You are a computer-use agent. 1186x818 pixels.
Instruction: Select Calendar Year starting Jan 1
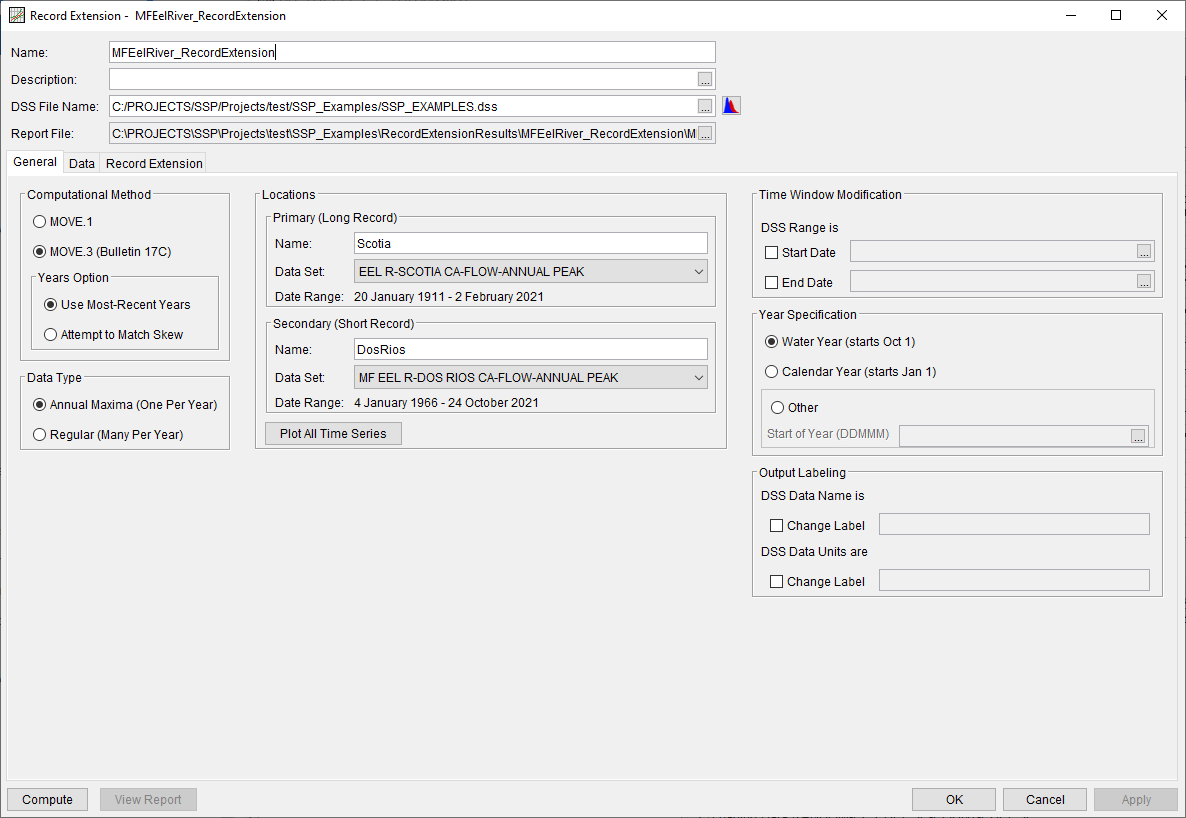(x=771, y=371)
